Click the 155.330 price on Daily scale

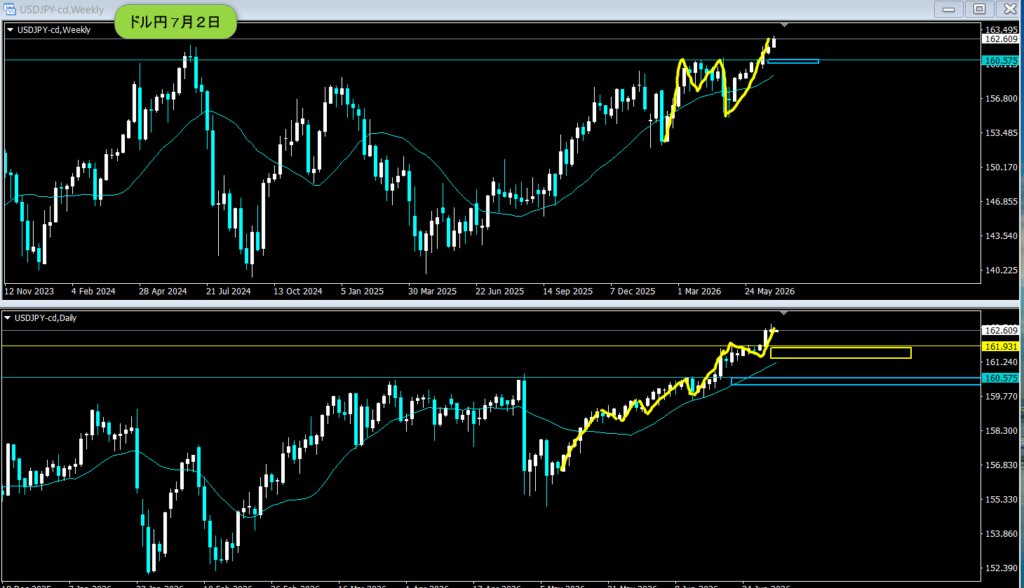coord(1000,499)
